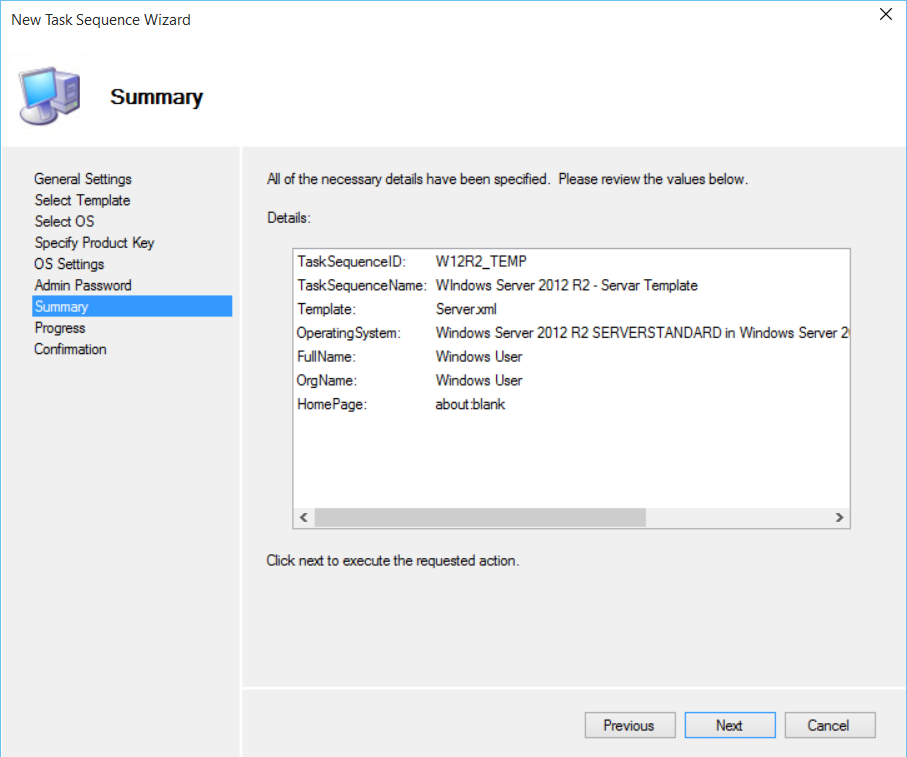This screenshot has height=757, width=907.
Task: Navigate to the OS Settings step
Action: (x=69, y=264)
